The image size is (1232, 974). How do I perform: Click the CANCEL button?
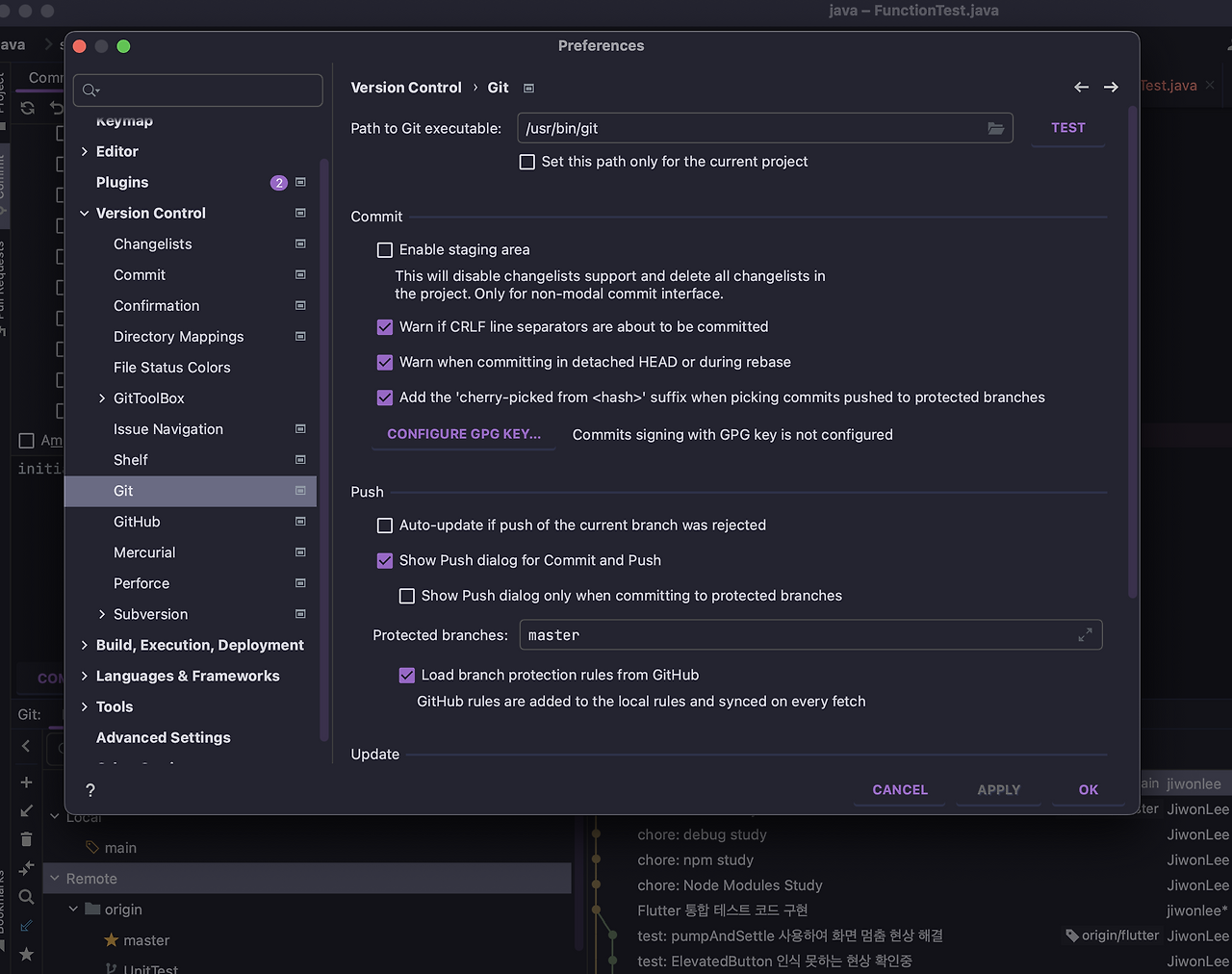point(900,790)
